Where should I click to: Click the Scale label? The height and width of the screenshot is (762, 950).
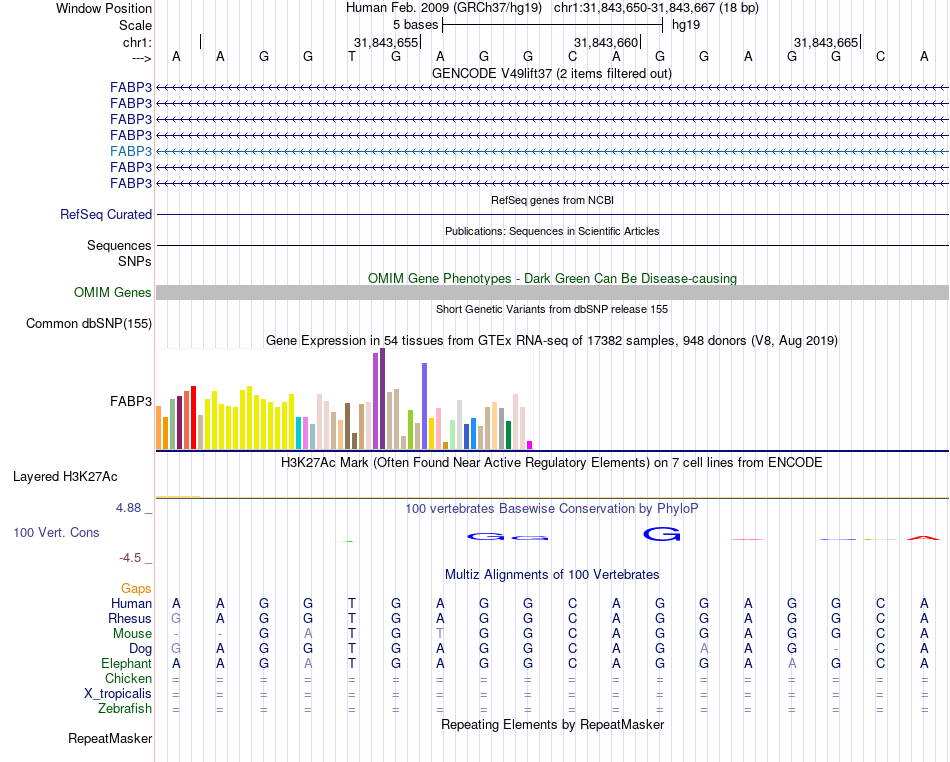pos(136,25)
